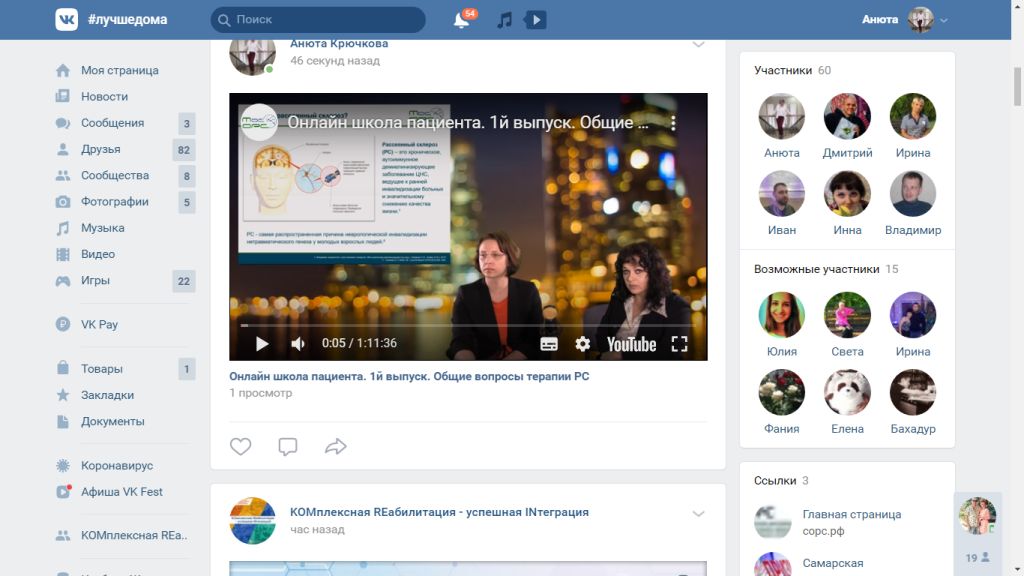Image resolution: width=1024 pixels, height=576 pixels.
Task: Share the video post via arrow icon
Action: pyautogui.click(x=336, y=446)
